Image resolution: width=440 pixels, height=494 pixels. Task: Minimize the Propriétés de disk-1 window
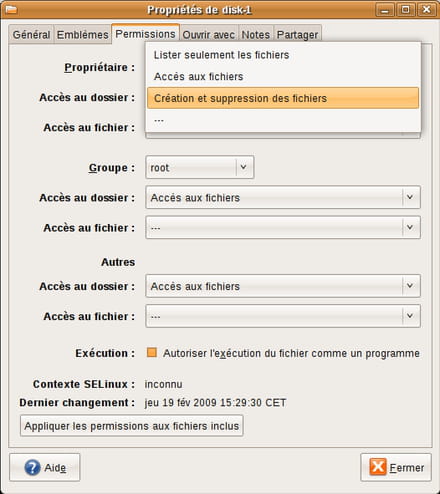(385, 10)
